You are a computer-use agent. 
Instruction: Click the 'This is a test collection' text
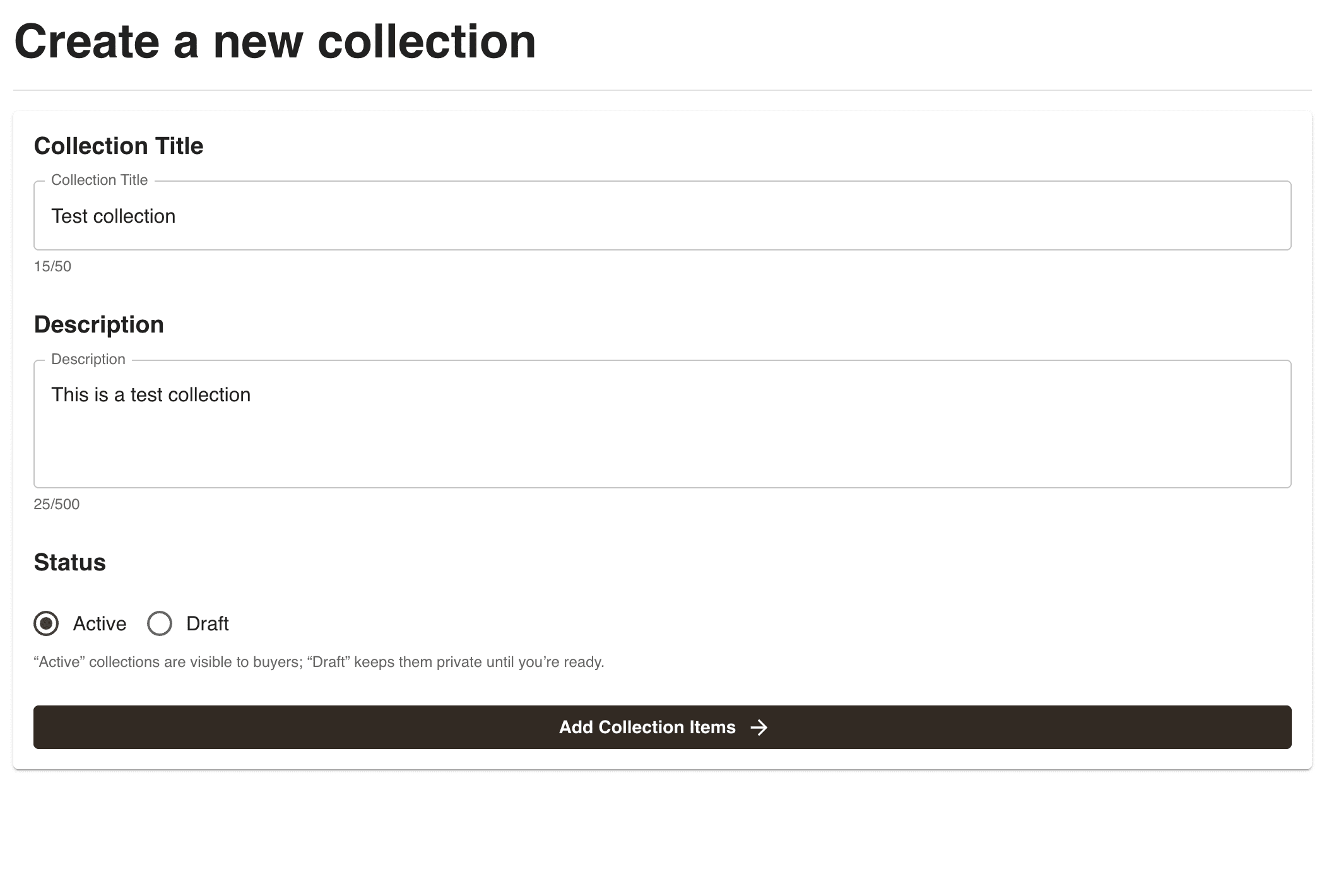click(x=151, y=394)
